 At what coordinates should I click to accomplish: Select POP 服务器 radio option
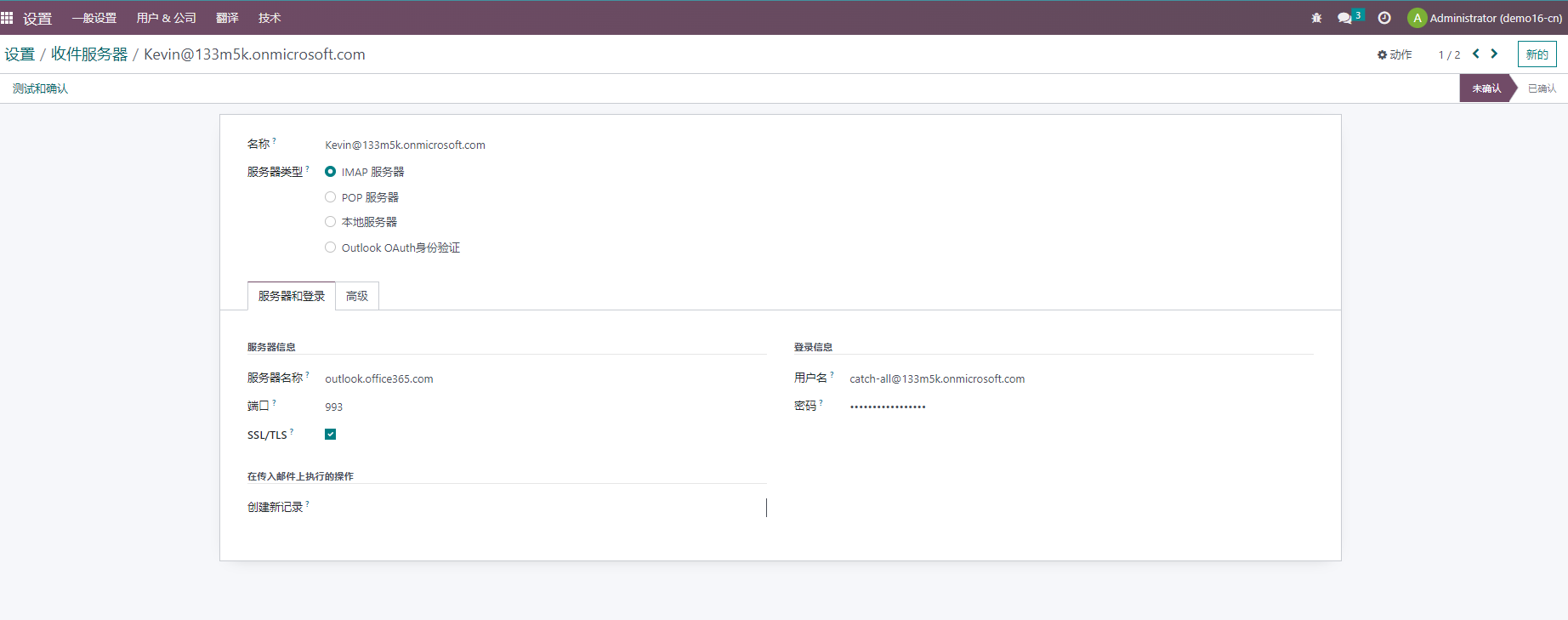coord(330,197)
